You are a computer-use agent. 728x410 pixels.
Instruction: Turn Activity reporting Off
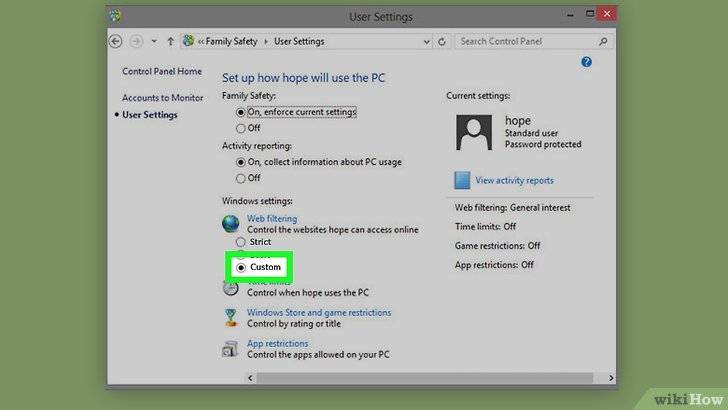pyautogui.click(x=240, y=178)
